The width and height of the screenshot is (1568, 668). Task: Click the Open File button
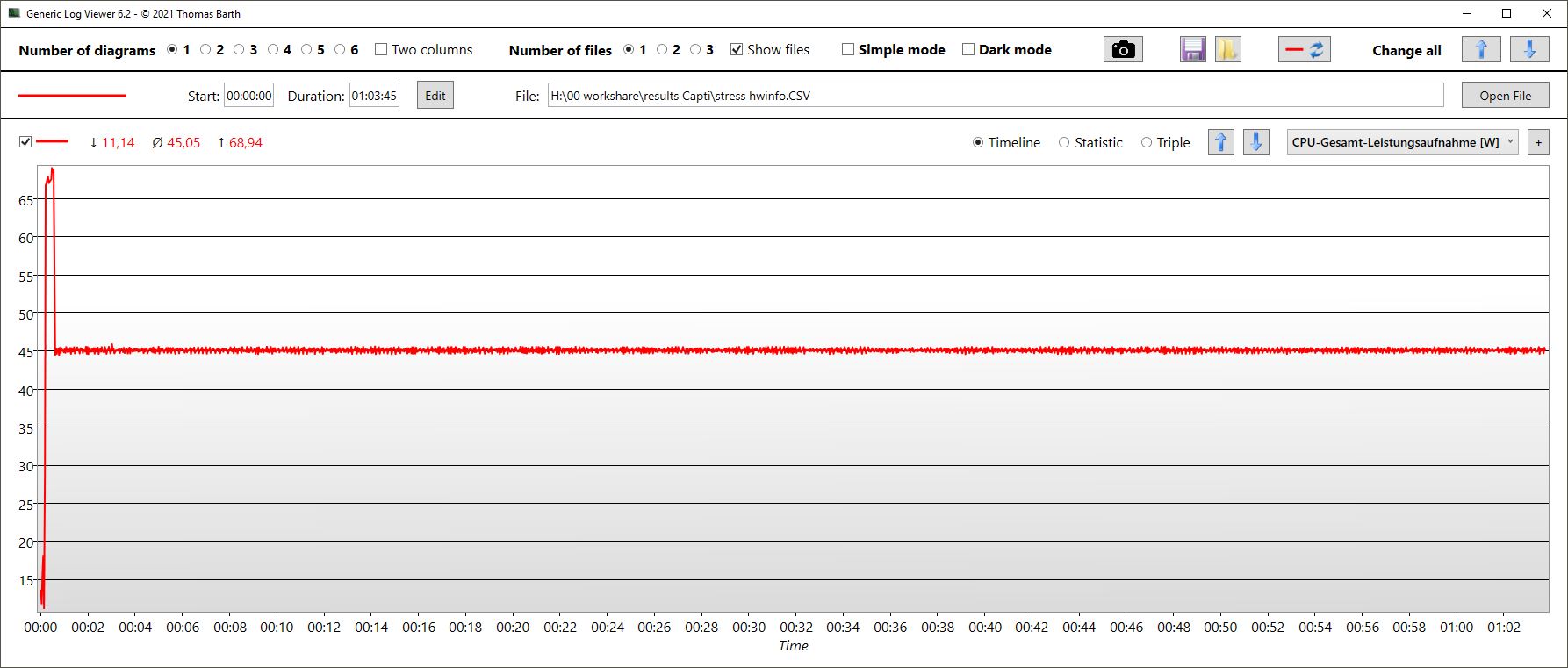(1505, 96)
